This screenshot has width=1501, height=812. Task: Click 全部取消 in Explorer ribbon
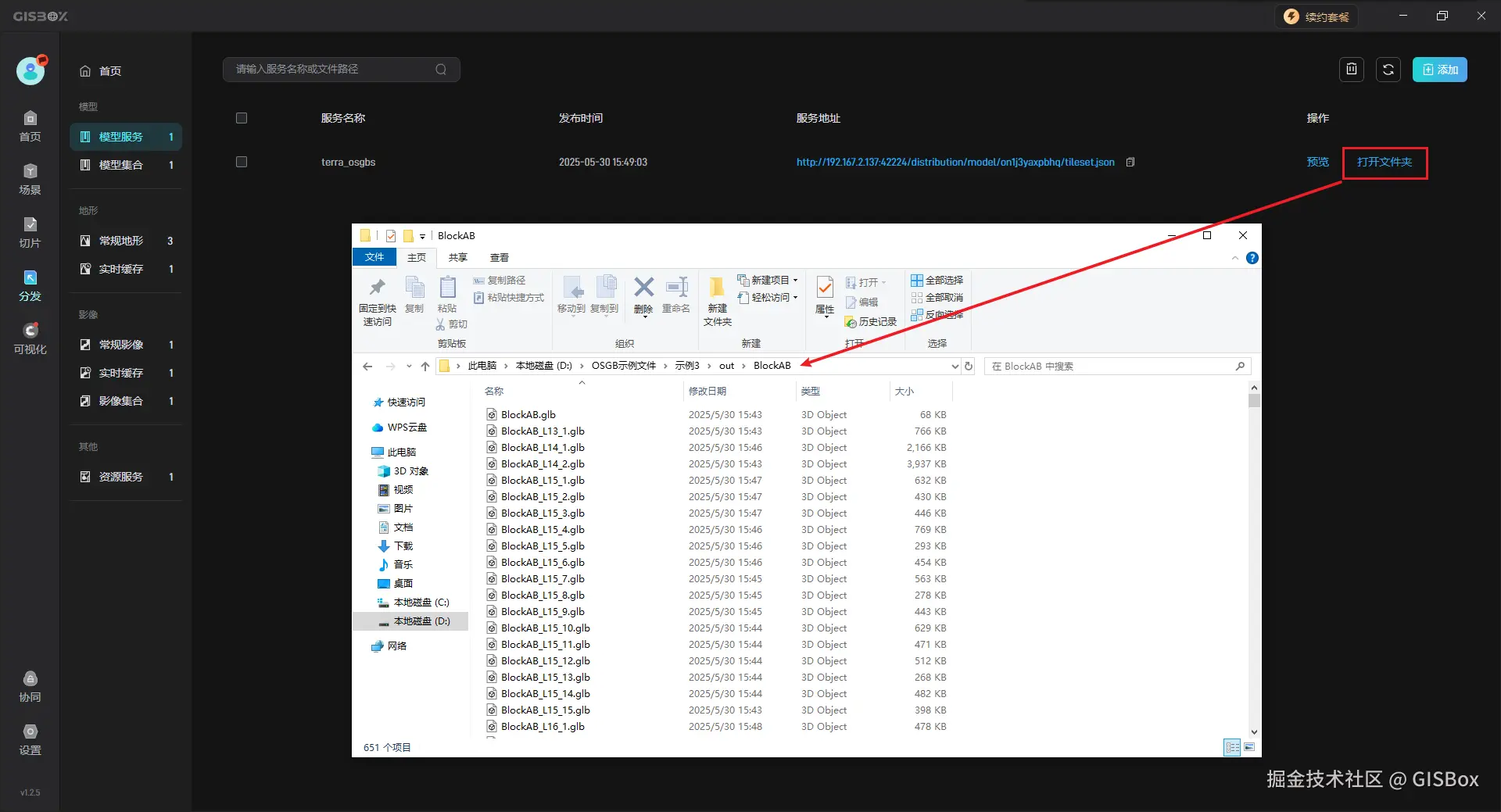pos(937,298)
